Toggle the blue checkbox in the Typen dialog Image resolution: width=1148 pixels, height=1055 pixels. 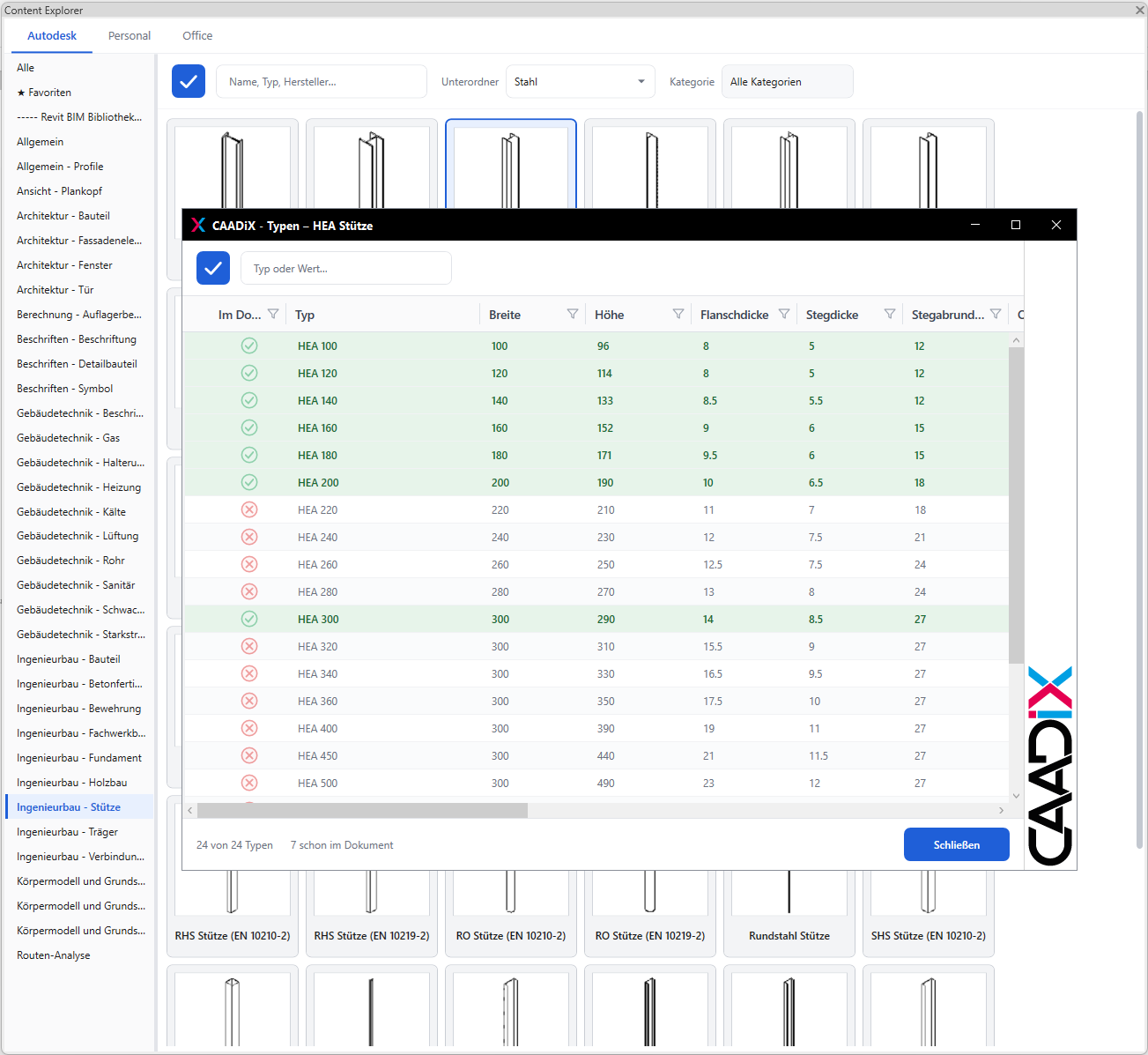tap(213, 268)
